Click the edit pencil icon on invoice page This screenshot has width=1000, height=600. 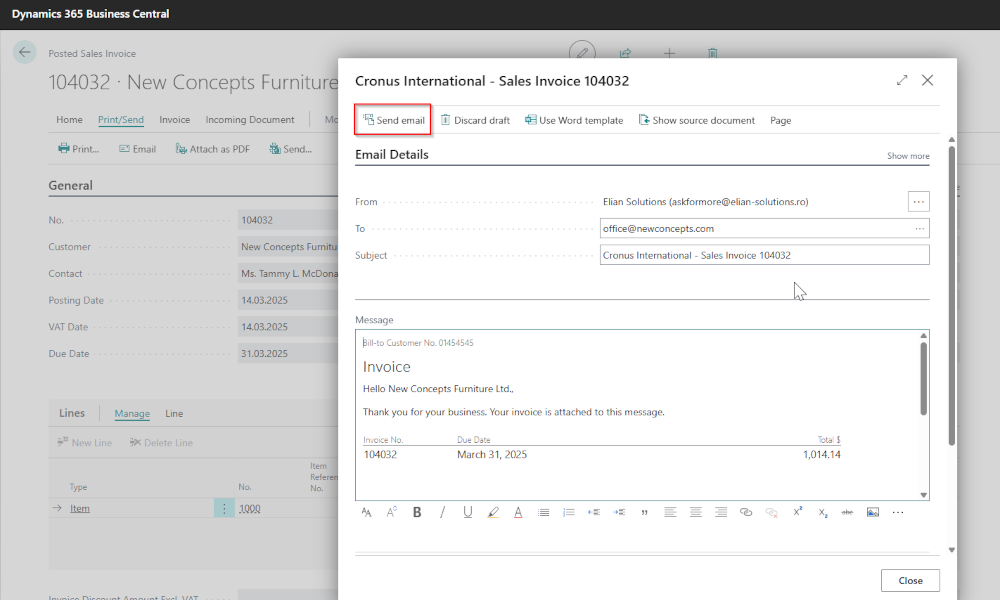(x=582, y=53)
